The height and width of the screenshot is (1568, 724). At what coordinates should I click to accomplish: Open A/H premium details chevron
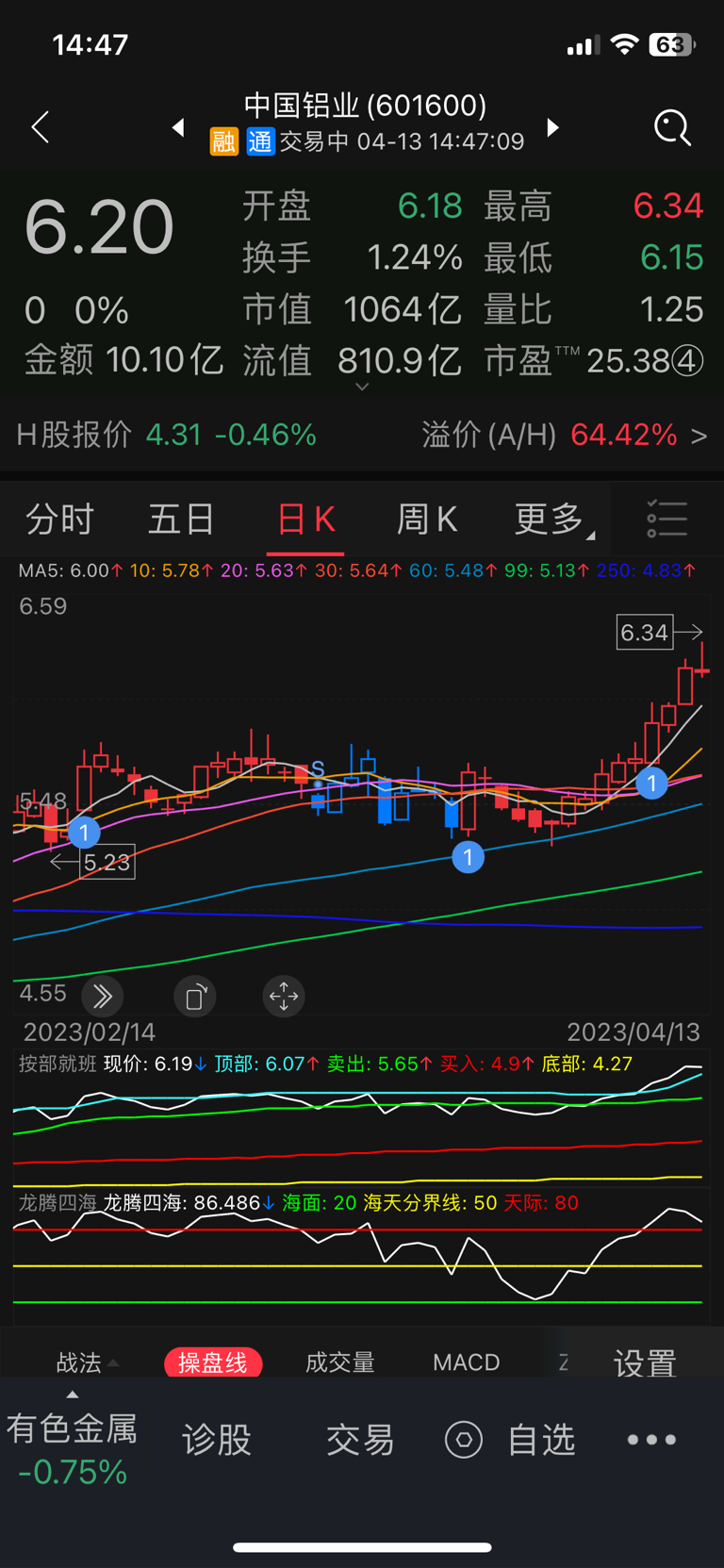699,436
